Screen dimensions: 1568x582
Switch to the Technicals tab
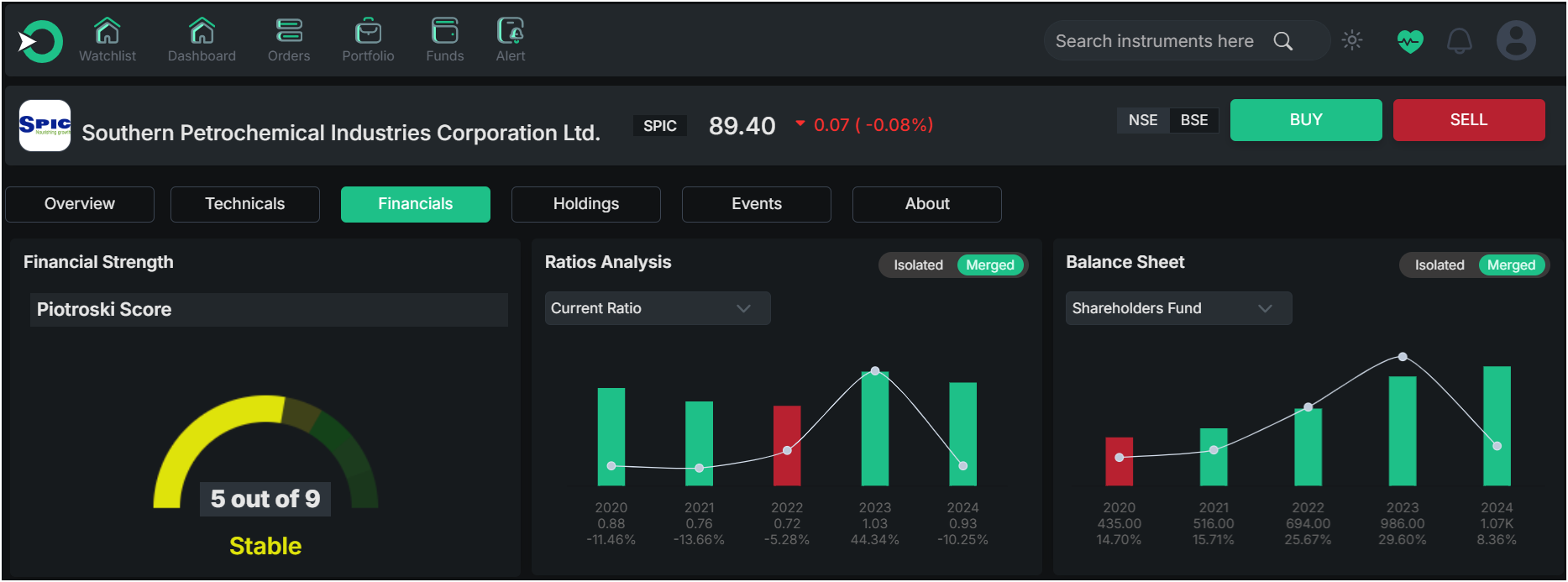[245, 204]
